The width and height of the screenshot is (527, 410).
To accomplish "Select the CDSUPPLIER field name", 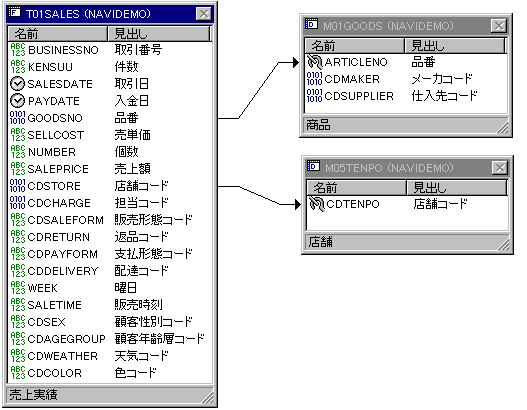I will coord(359,96).
